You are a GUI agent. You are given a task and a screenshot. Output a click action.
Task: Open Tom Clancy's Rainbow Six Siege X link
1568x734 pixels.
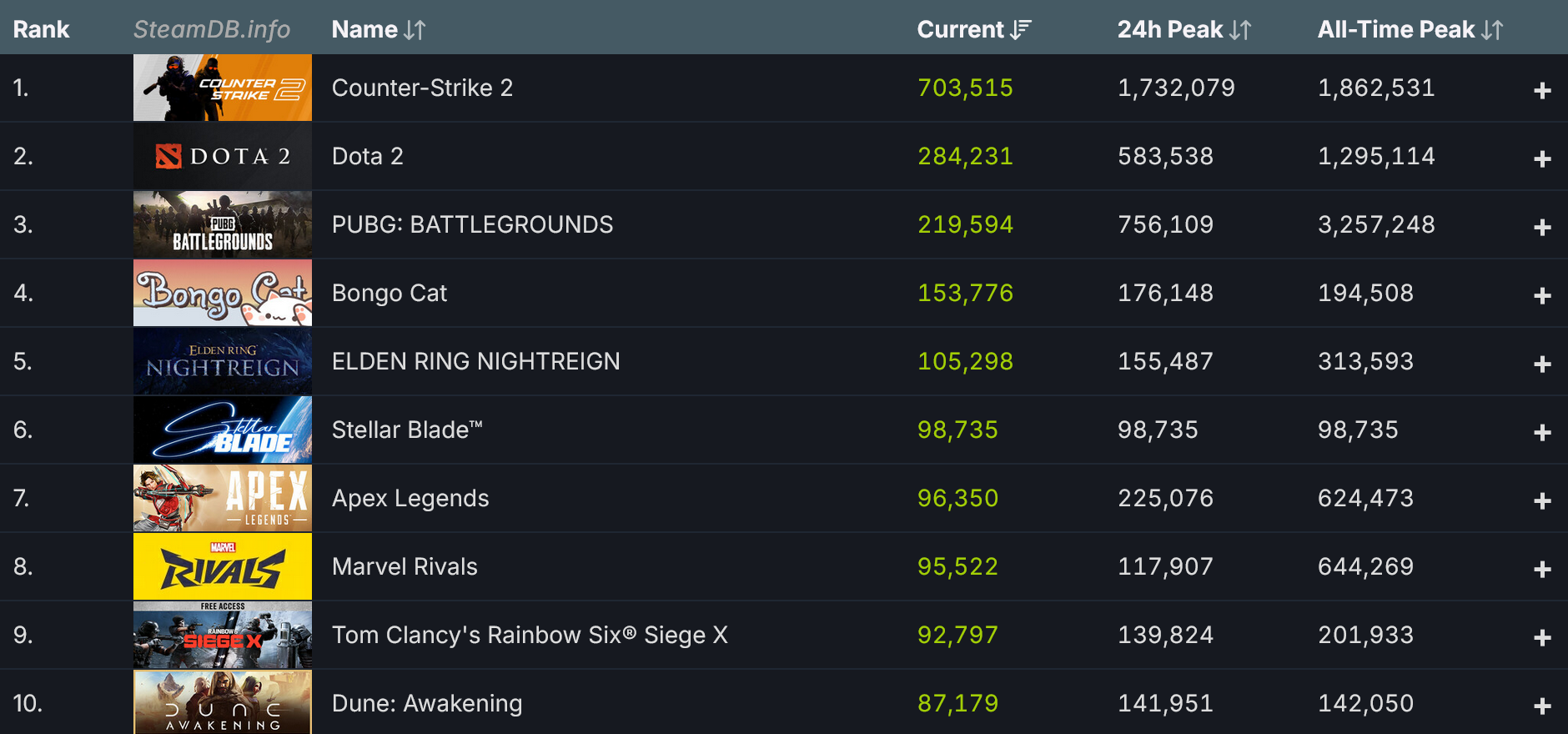(x=530, y=636)
